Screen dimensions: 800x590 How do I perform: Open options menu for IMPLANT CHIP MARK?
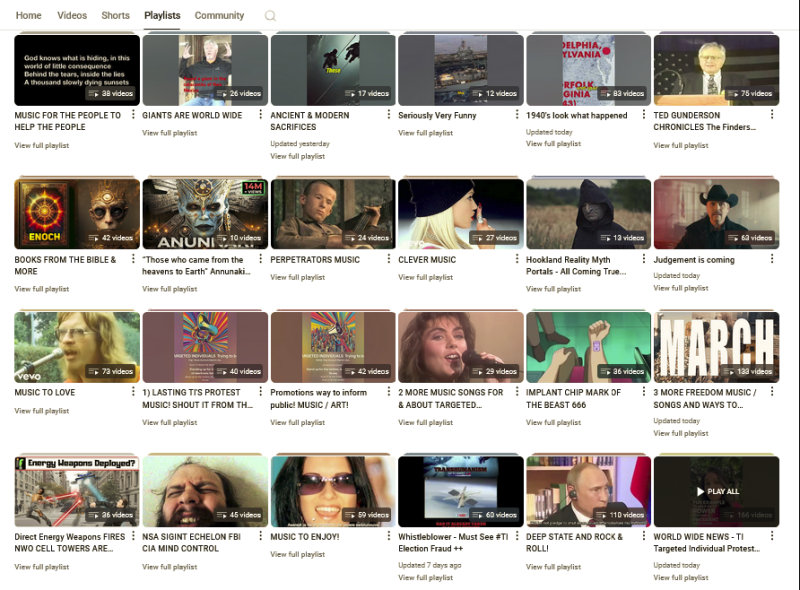click(644, 391)
